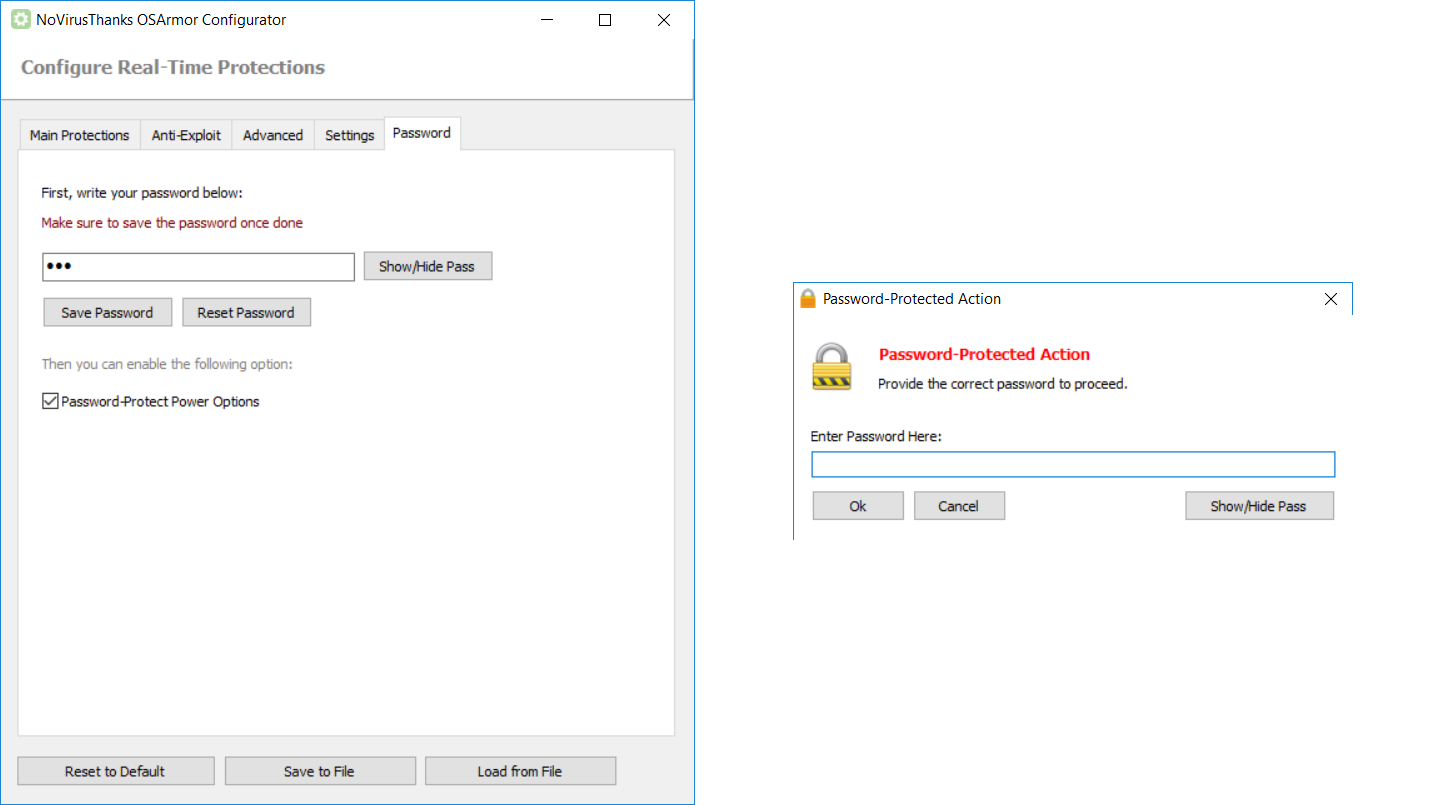1435x805 pixels.
Task: Close the Password-Protected Action dialog
Action: (x=1330, y=299)
